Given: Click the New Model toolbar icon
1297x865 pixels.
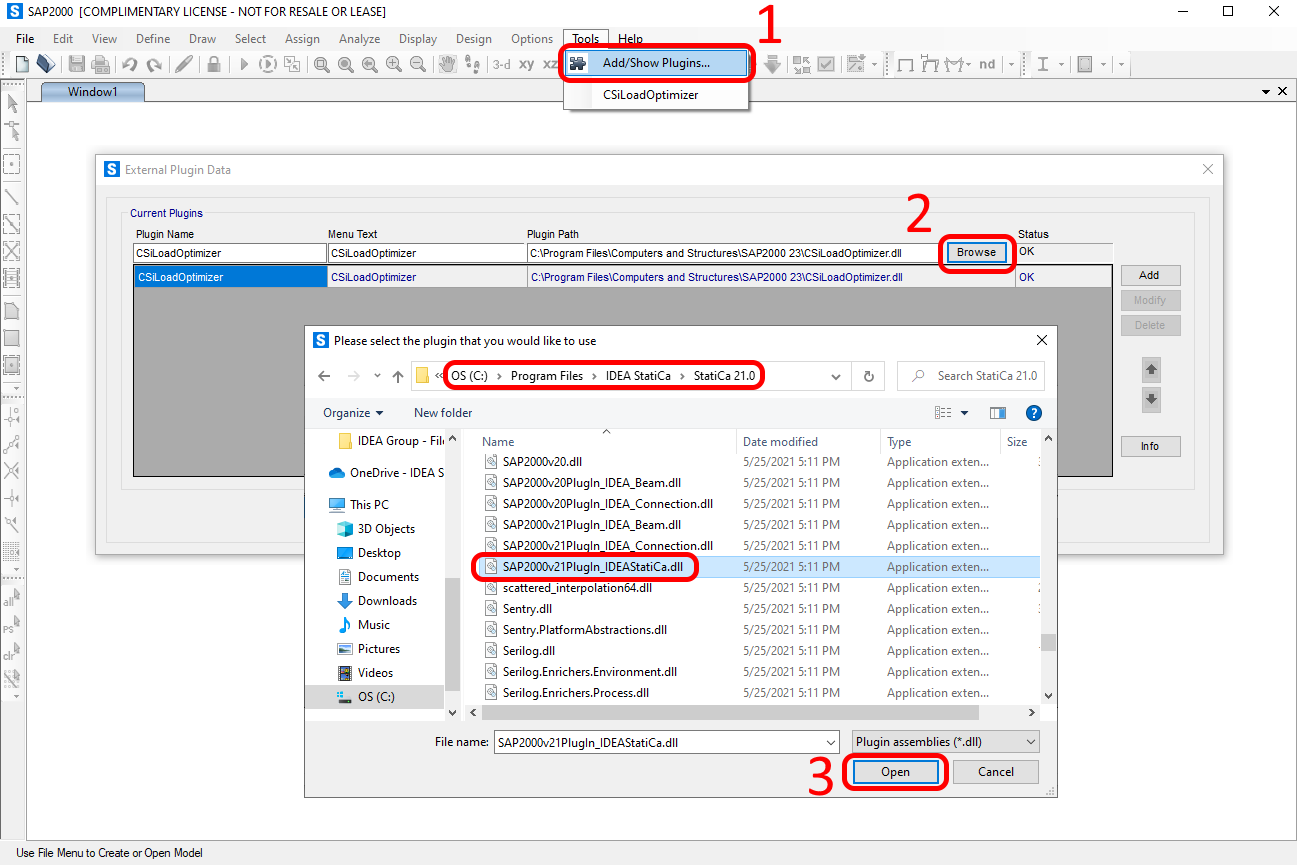Looking at the screenshot, I should [x=22, y=64].
